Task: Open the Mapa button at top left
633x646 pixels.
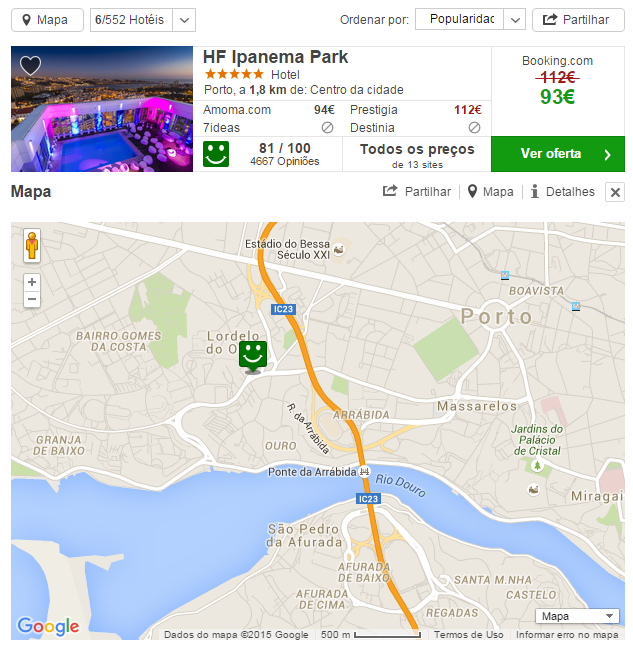Action: pos(47,20)
